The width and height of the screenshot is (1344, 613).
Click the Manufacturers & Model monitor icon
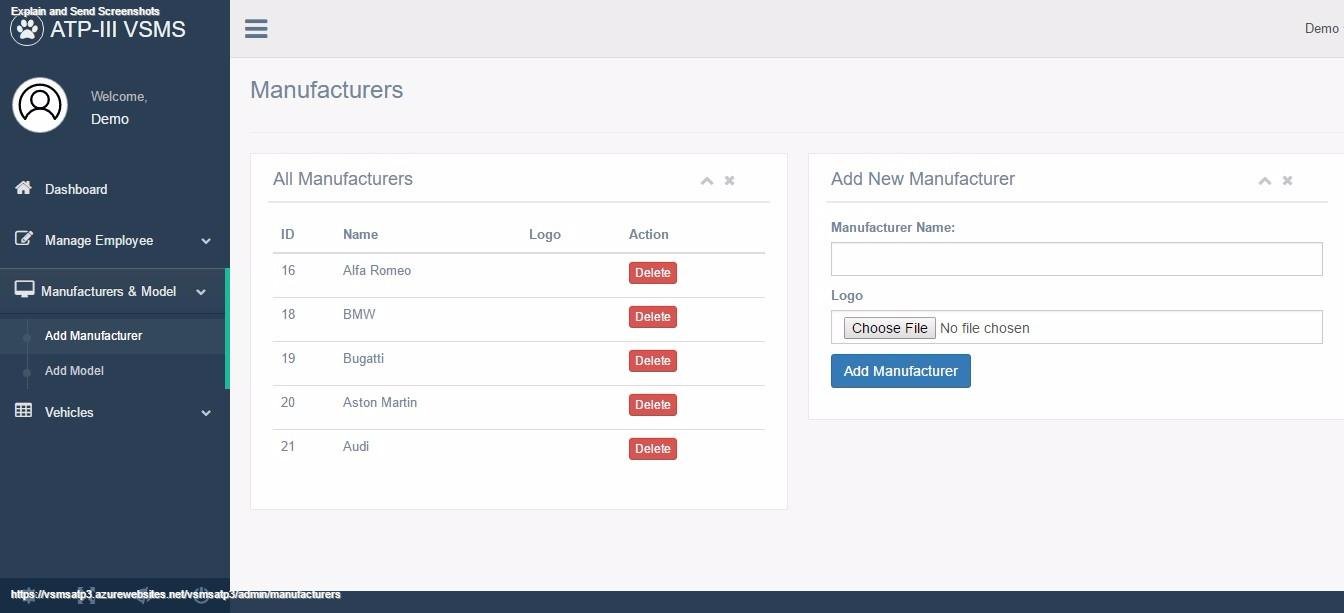click(x=24, y=290)
